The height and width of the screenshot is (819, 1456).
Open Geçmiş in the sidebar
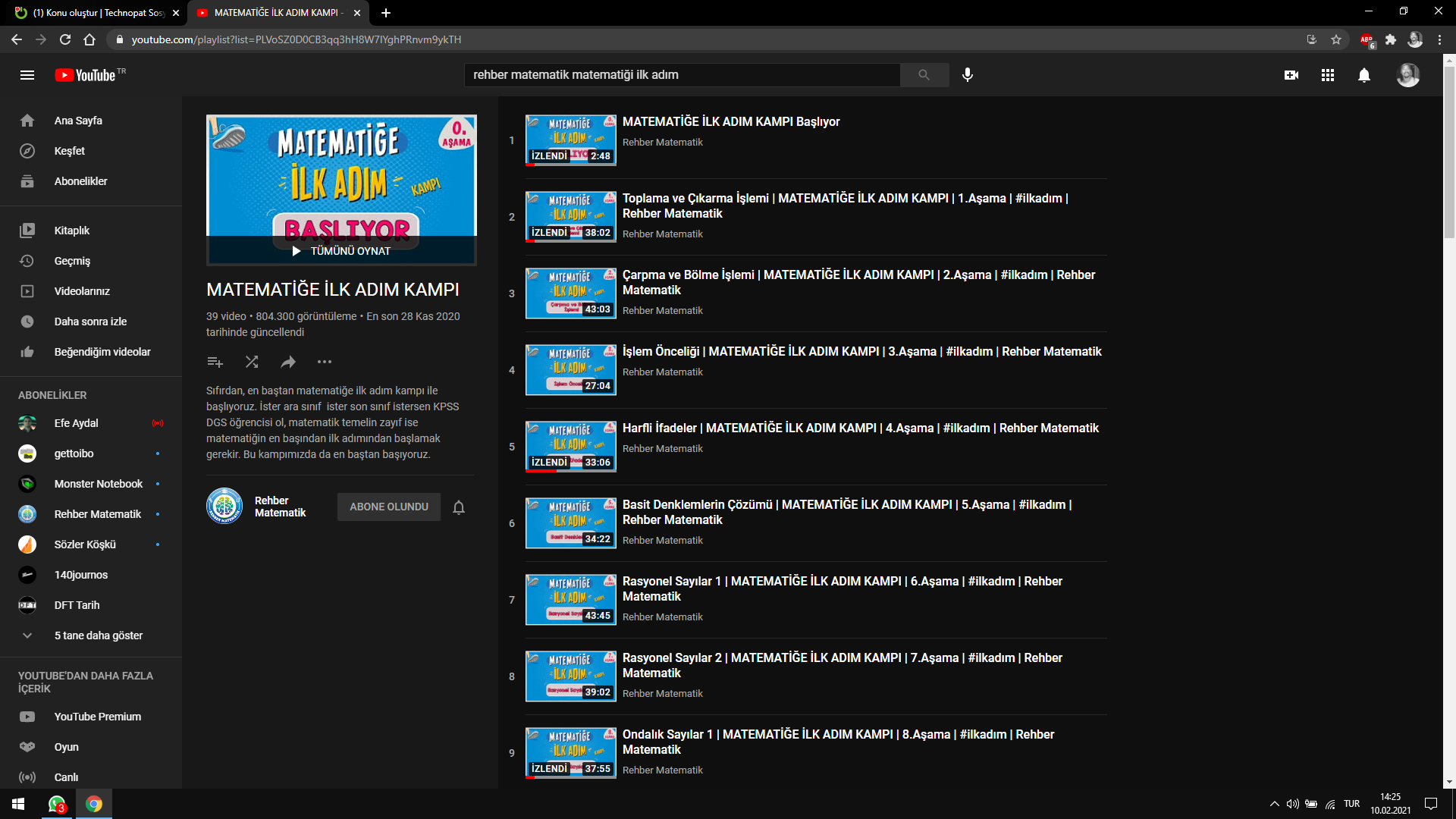(72, 261)
